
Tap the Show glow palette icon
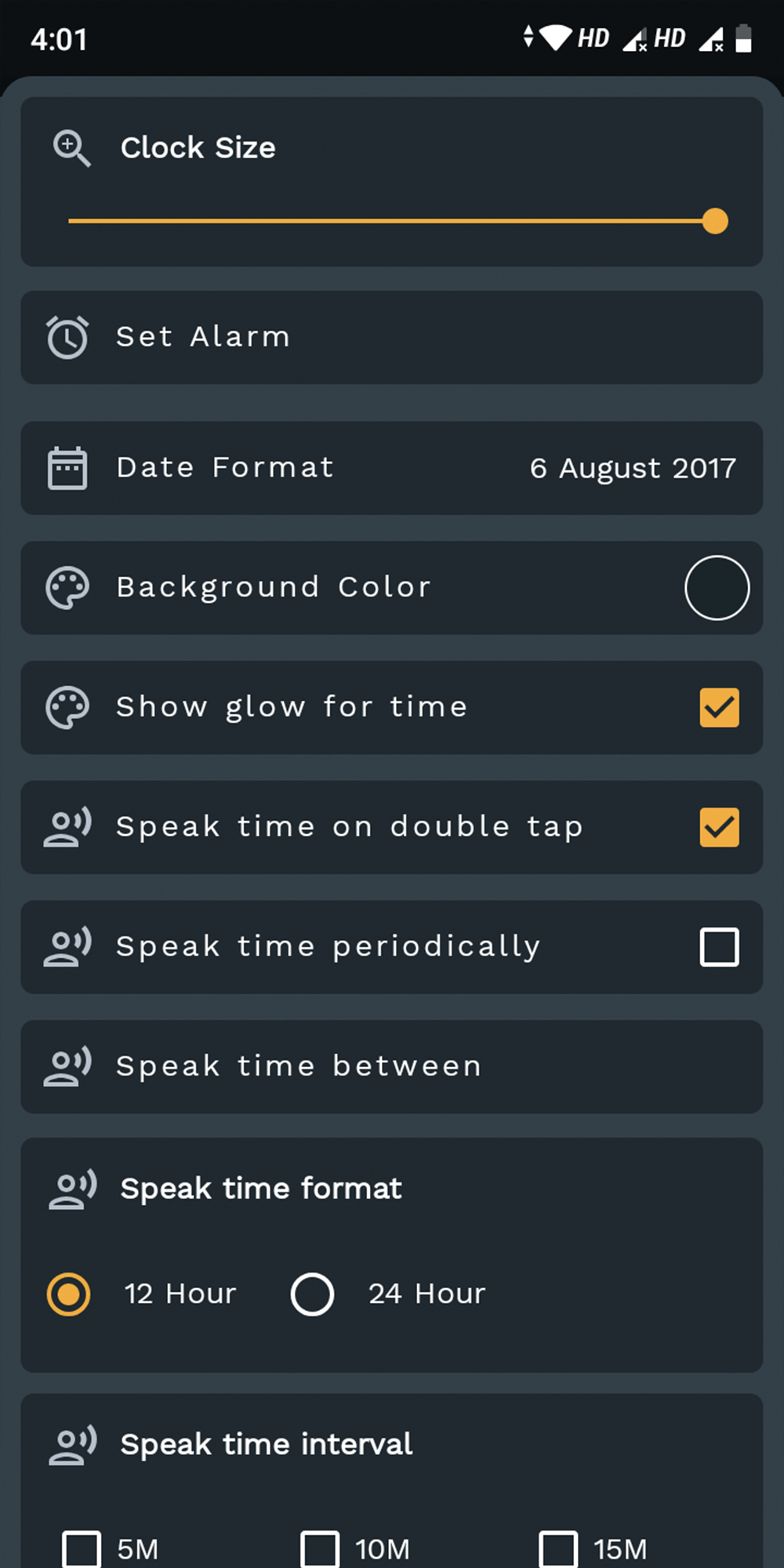click(x=67, y=708)
